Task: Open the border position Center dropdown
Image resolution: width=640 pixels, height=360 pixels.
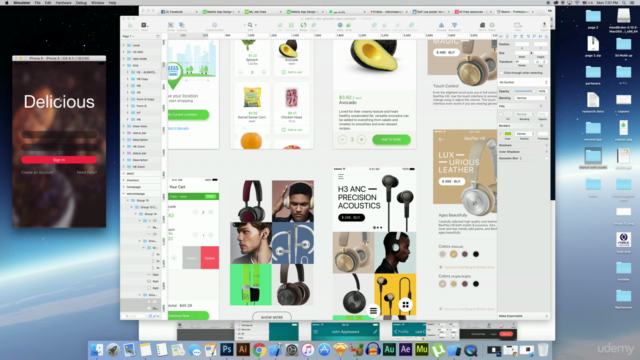Action: click(x=525, y=133)
